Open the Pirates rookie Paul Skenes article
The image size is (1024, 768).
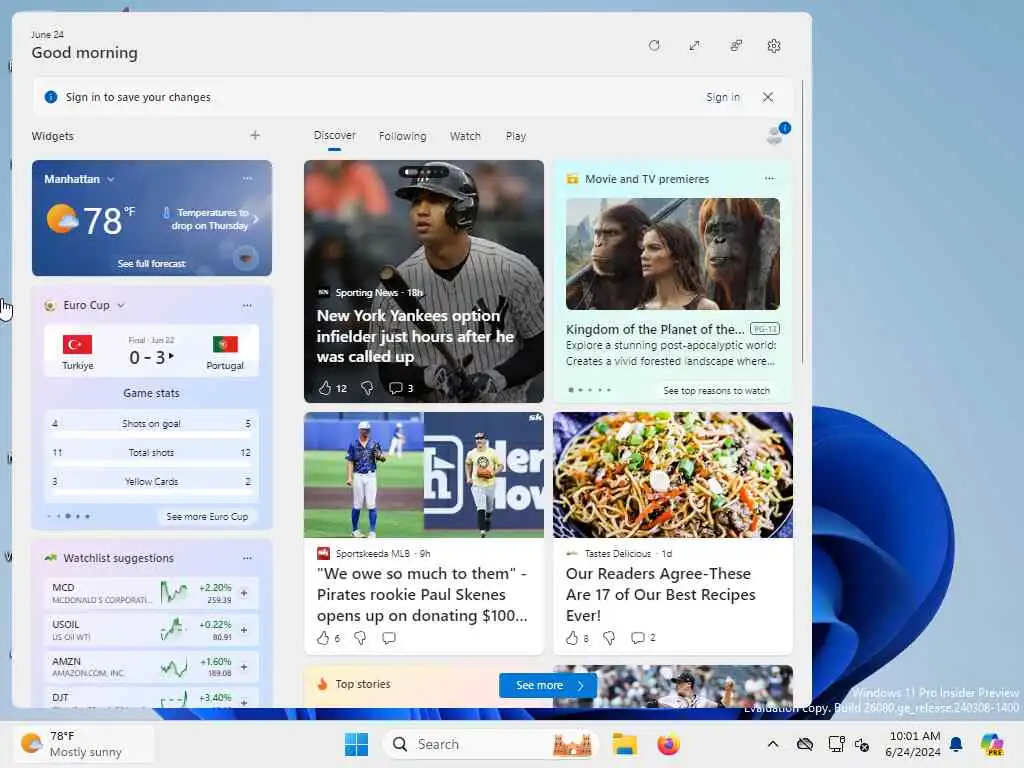(x=423, y=594)
